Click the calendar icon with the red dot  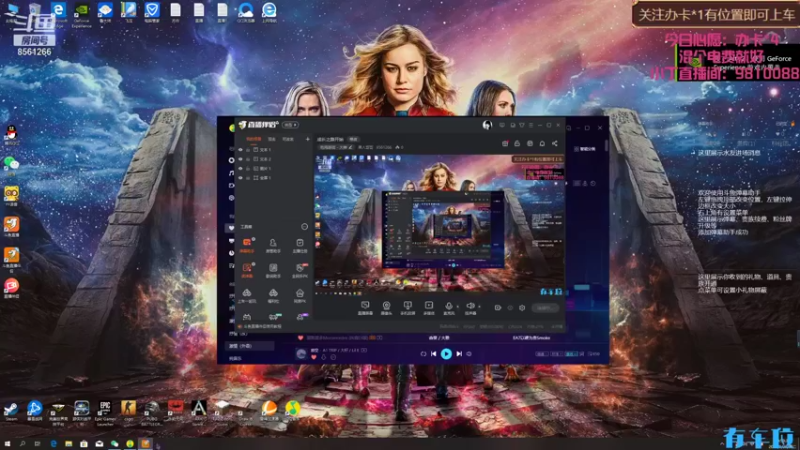click(x=505, y=144)
